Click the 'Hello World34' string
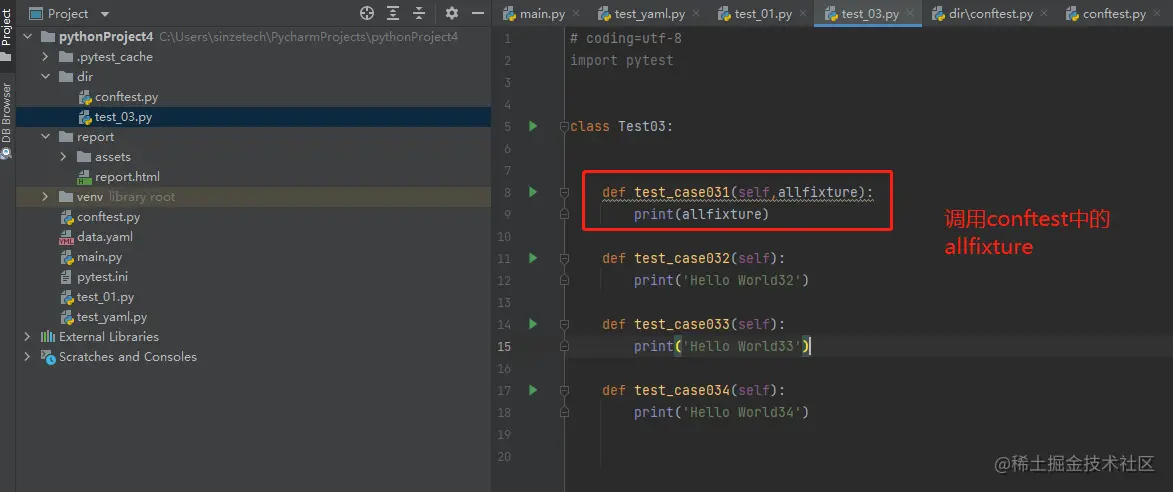The image size is (1173, 492). [x=742, y=412]
